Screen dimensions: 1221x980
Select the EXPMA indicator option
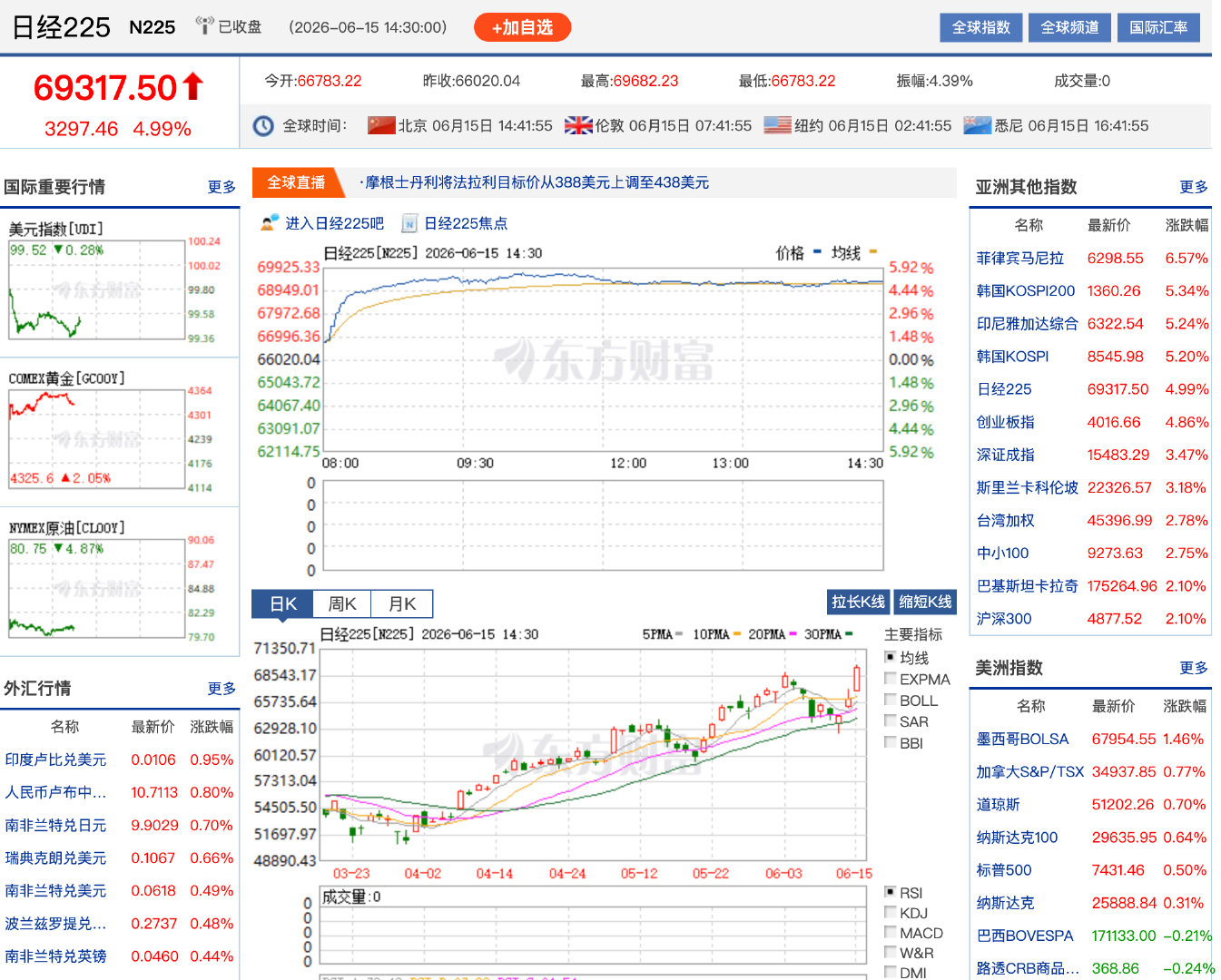click(891, 678)
